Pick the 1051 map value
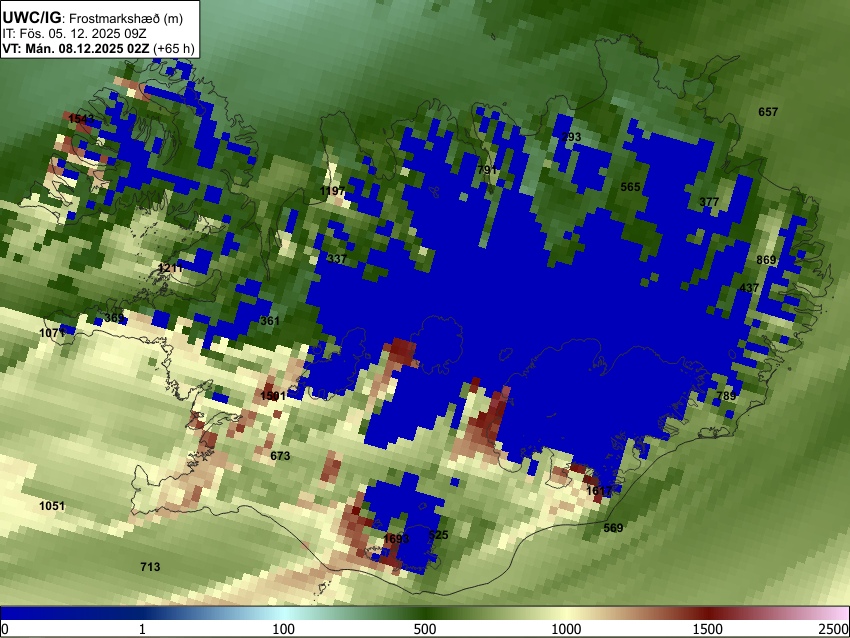The width and height of the screenshot is (850, 638). tap(52, 506)
